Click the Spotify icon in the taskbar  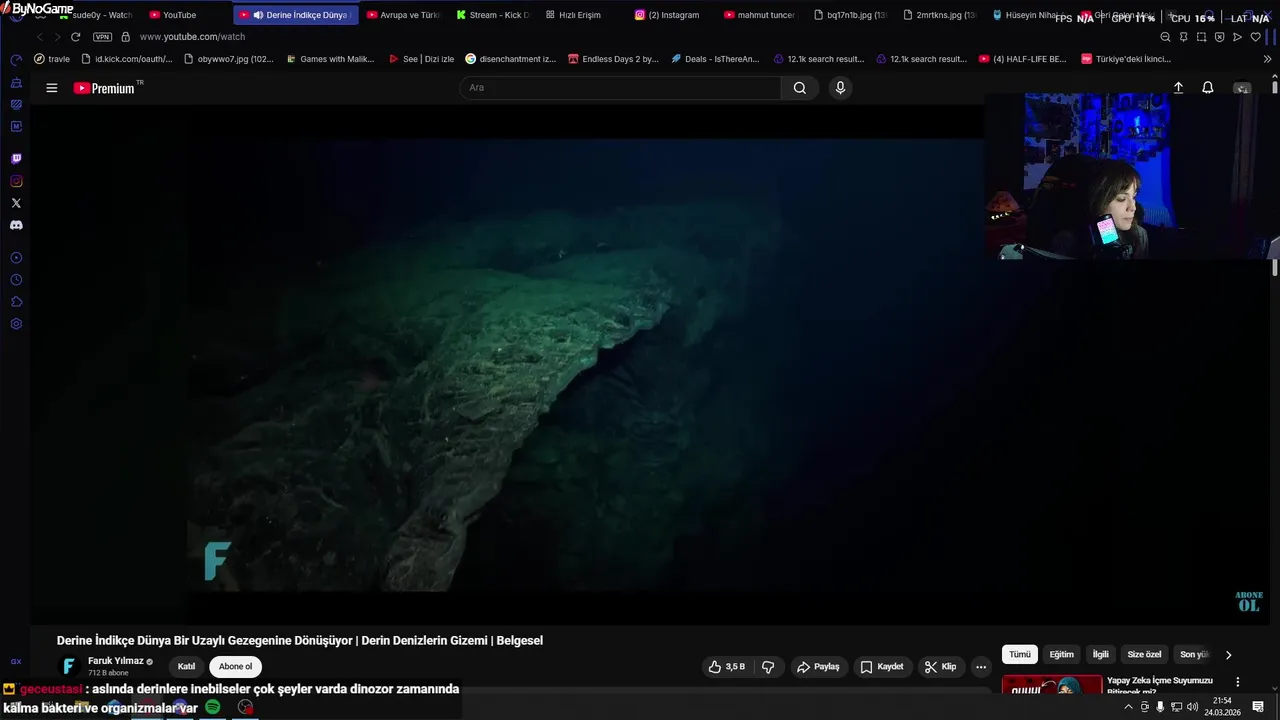pyautogui.click(x=213, y=707)
